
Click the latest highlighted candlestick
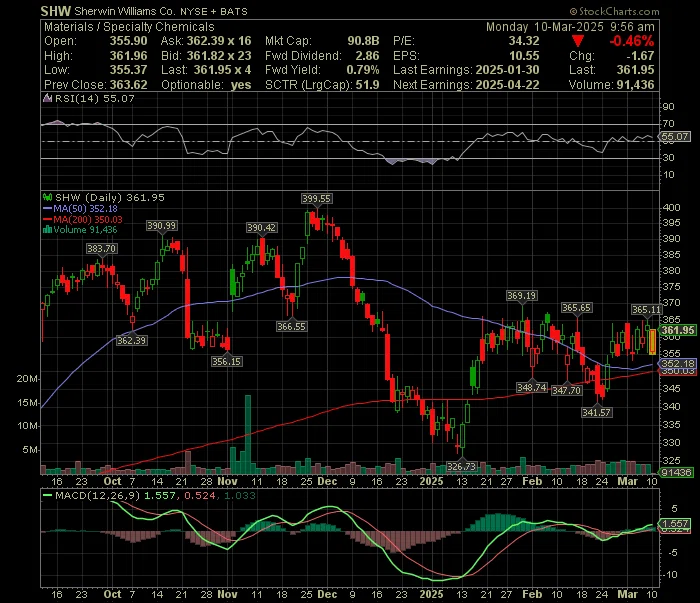(652, 342)
